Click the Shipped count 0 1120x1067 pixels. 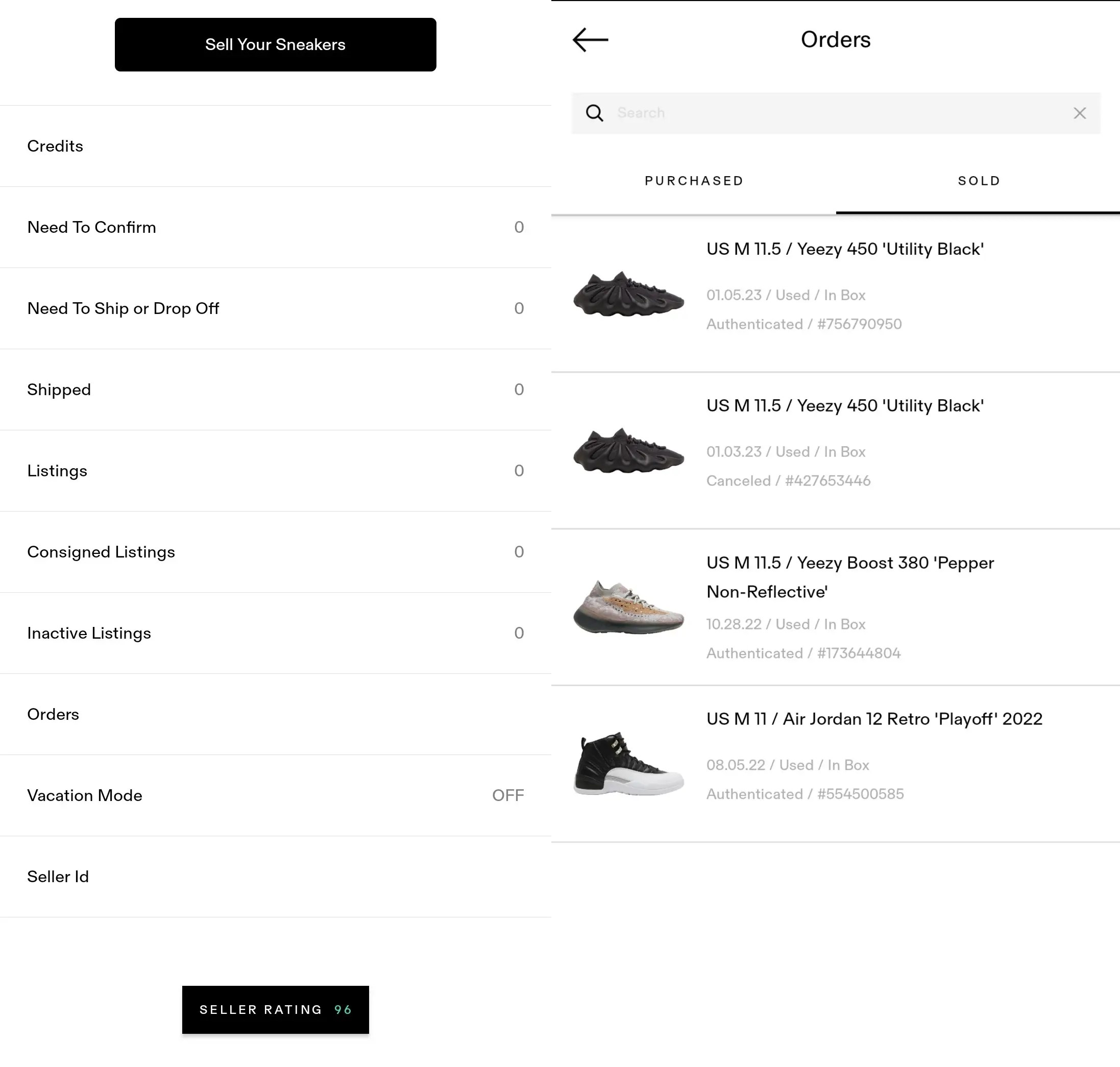click(519, 390)
